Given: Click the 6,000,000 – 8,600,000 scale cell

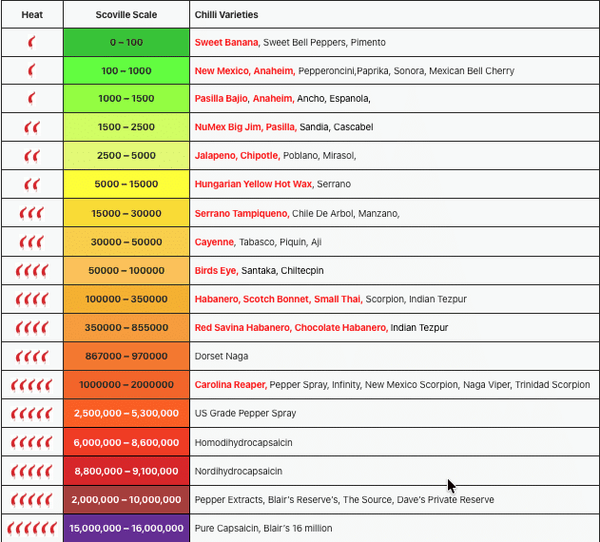Looking at the screenshot, I should coord(126,442).
